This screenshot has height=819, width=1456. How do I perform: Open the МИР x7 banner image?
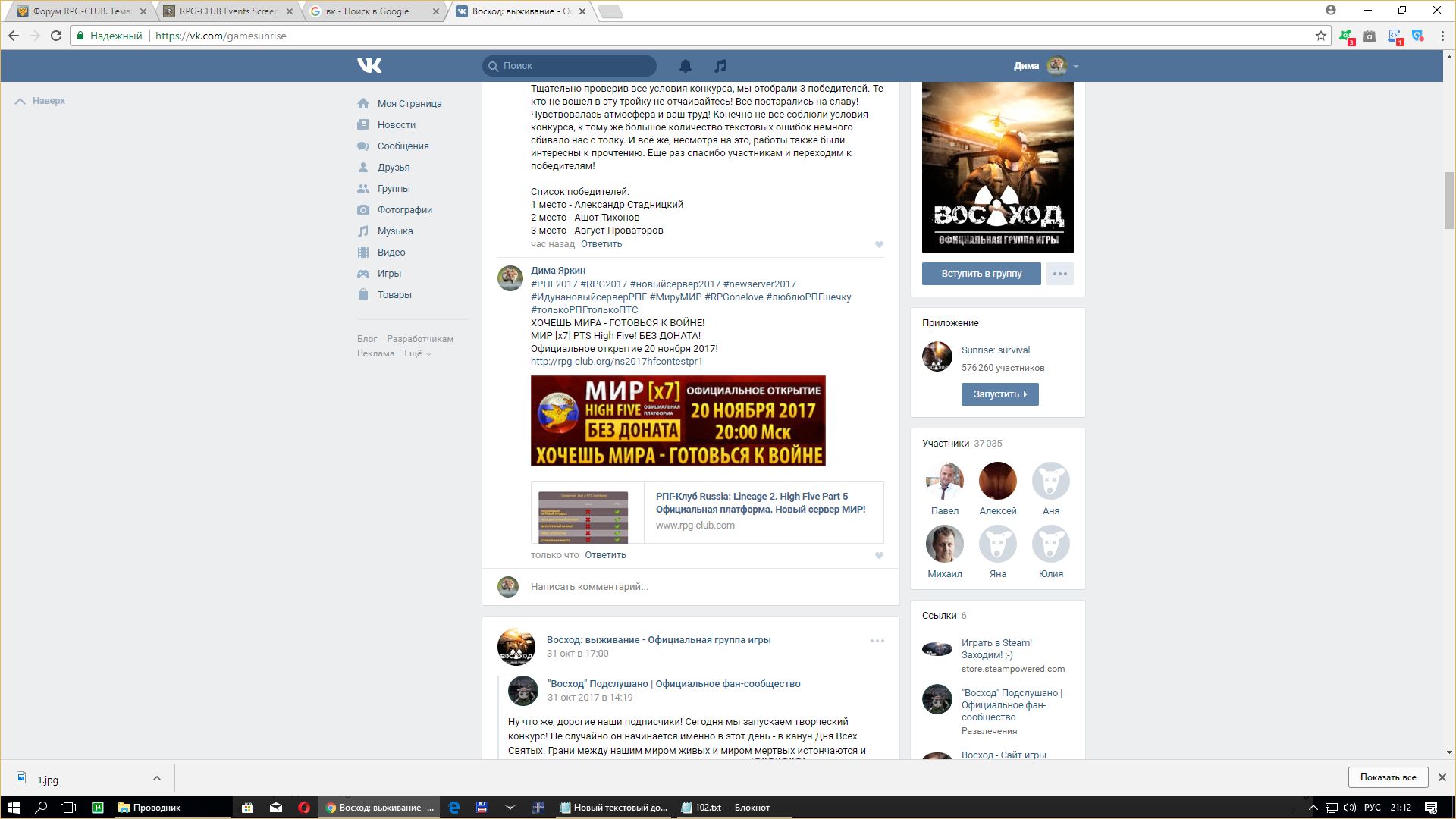pos(677,421)
